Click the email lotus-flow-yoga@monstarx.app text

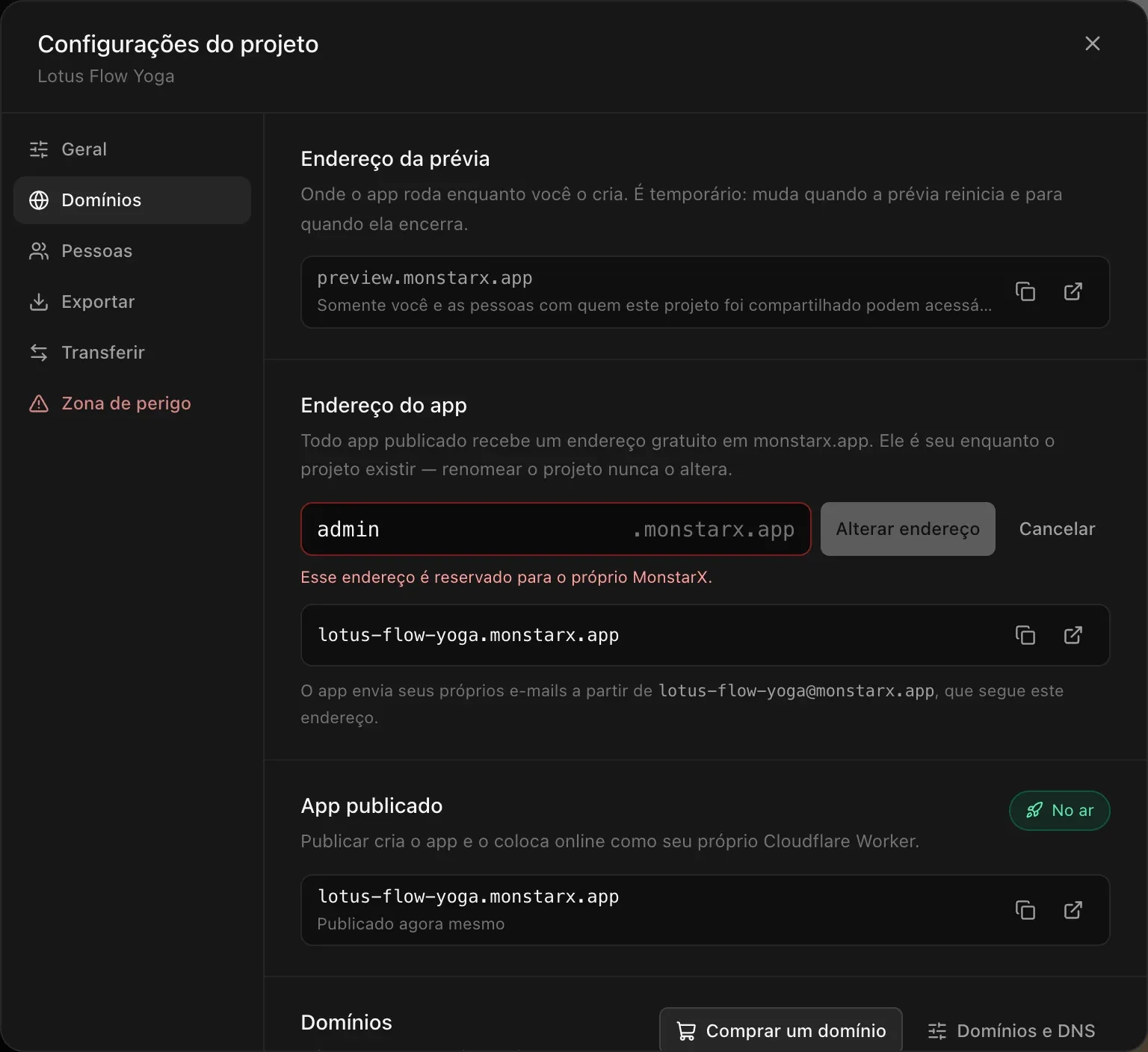(x=797, y=691)
